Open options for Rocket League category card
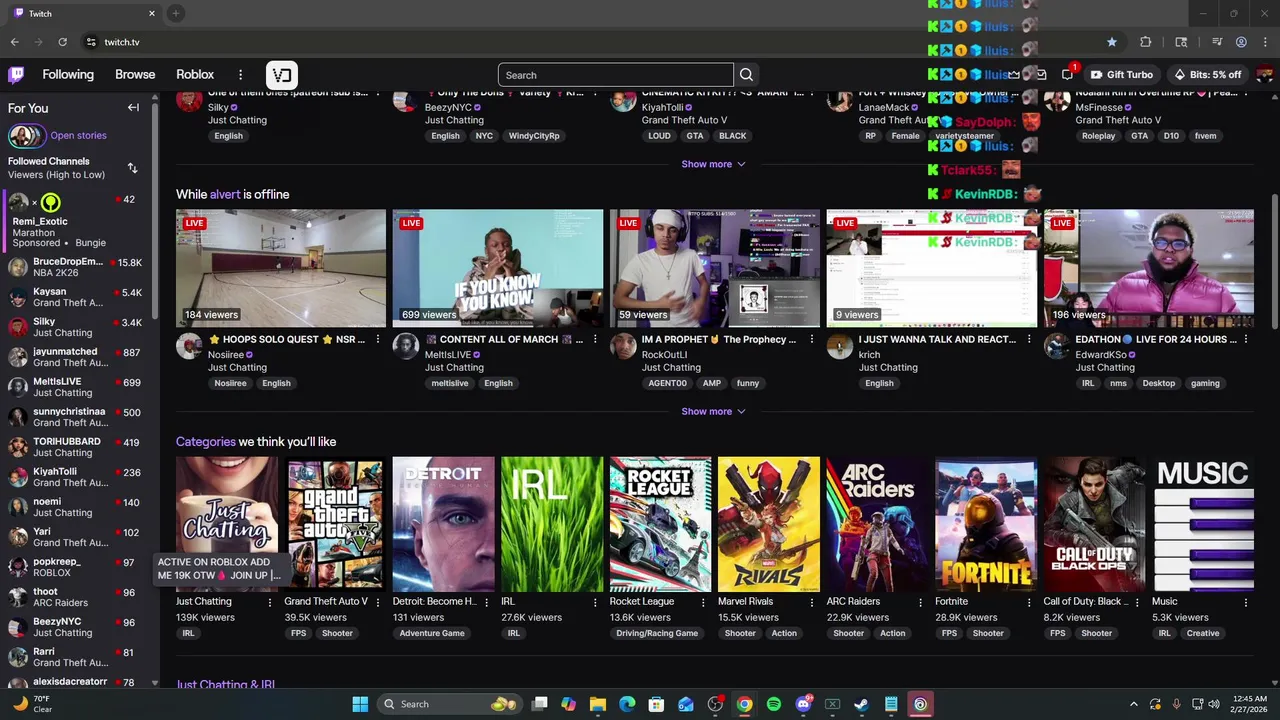This screenshot has width=1280, height=720. [703, 602]
